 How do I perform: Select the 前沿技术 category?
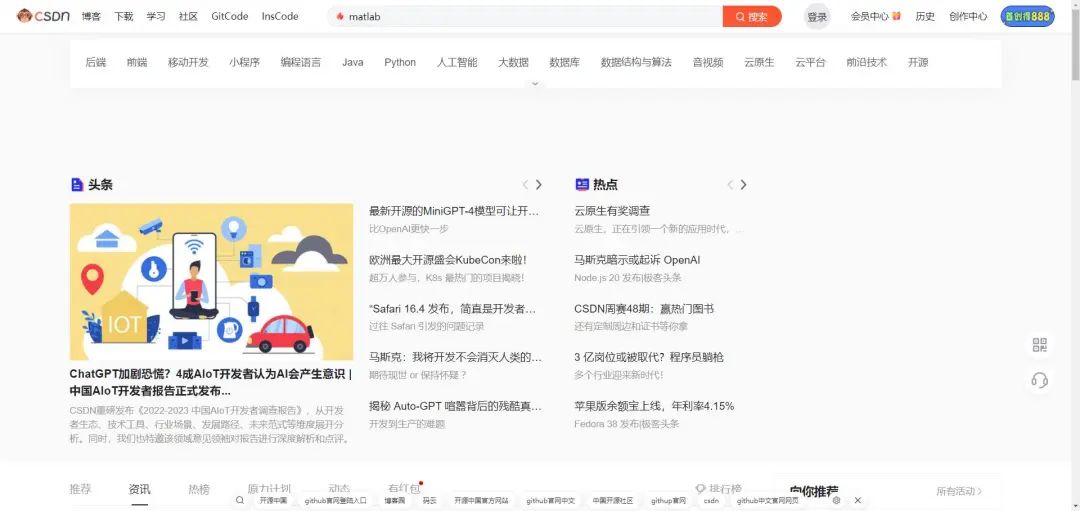click(866, 62)
